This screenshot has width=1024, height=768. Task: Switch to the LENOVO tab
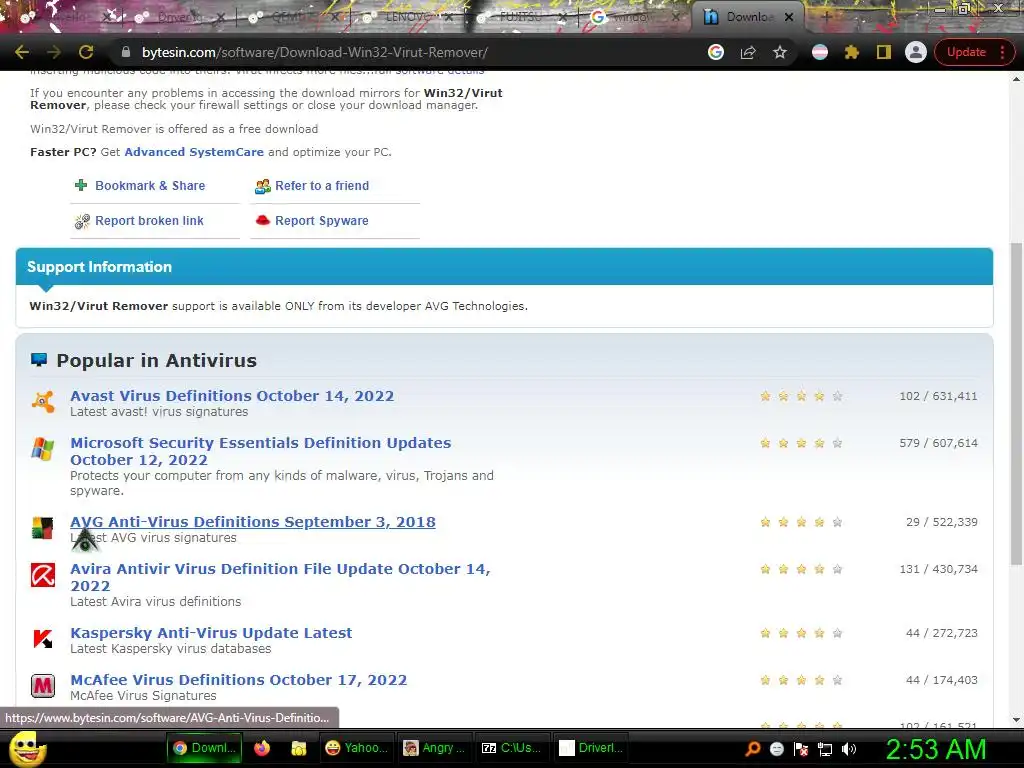click(408, 18)
